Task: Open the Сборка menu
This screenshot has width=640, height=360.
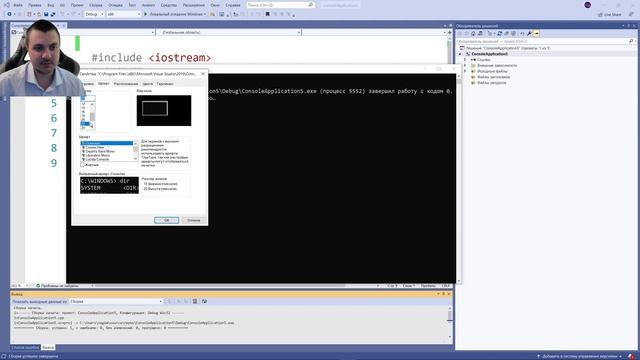Action: [96, 5]
